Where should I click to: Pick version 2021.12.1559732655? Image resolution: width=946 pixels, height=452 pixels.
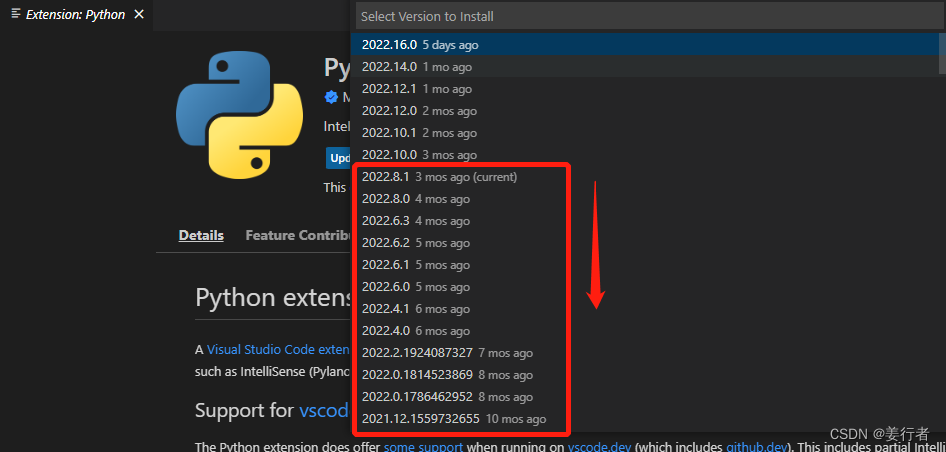644,419
